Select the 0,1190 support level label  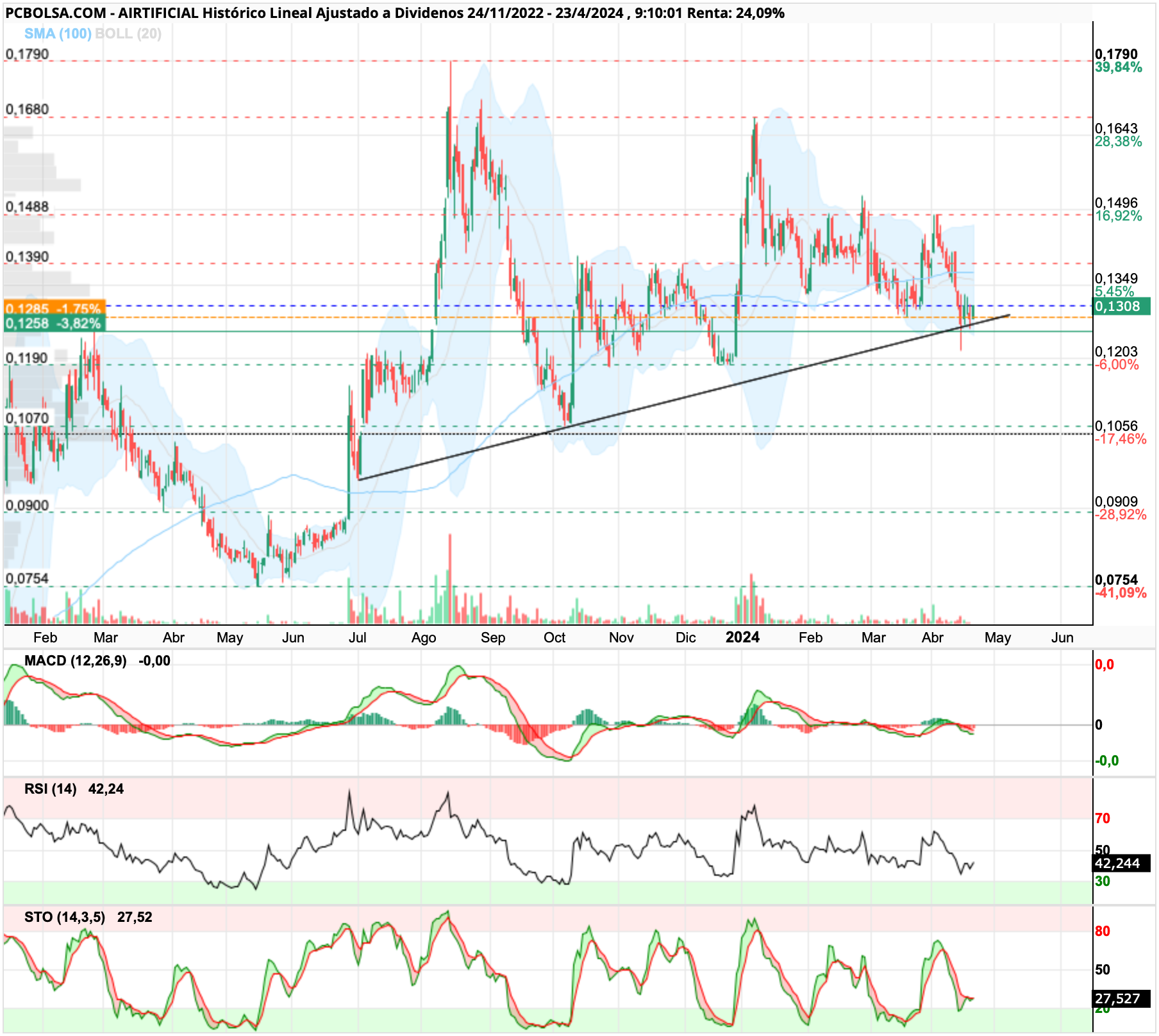click(27, 358)
